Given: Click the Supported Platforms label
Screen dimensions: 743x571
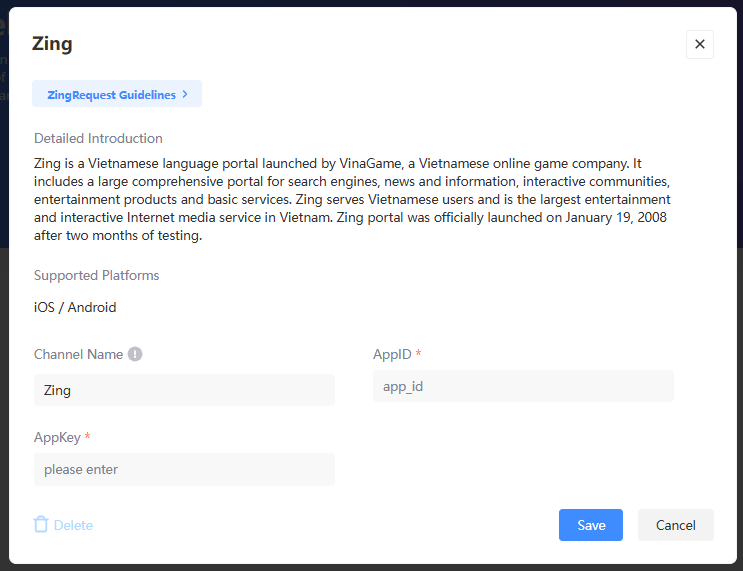Looking at the screenshot, I should 97,275.
